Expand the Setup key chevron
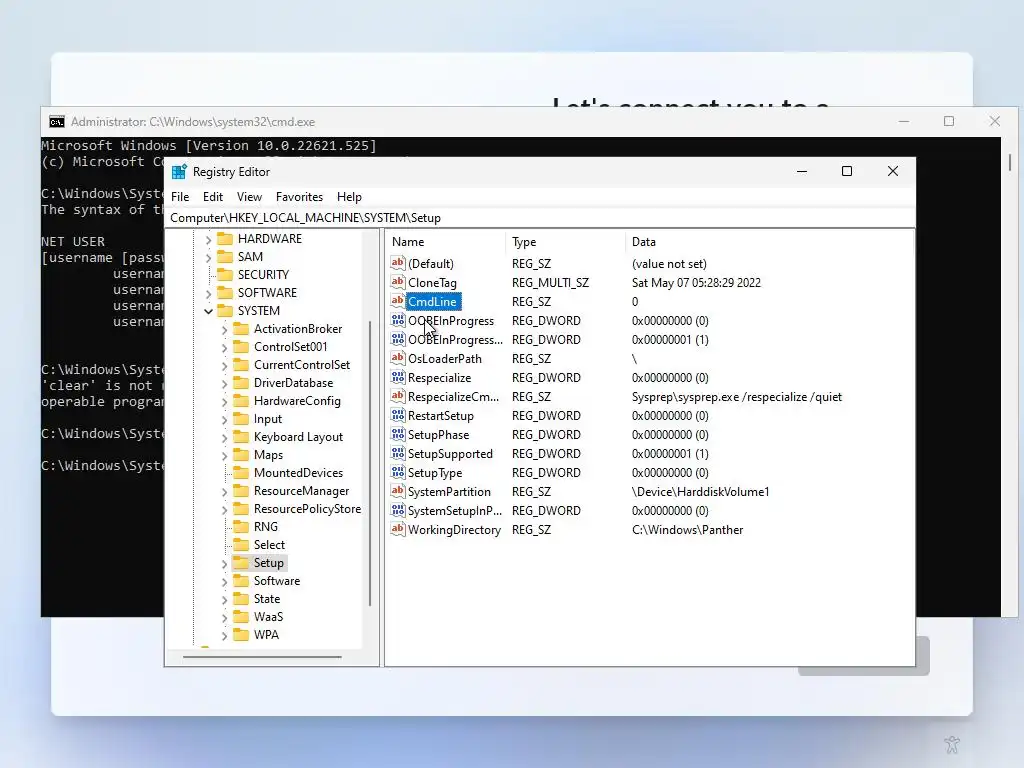The width and height of the screenshot is (1024, 768). pos(225,563)
